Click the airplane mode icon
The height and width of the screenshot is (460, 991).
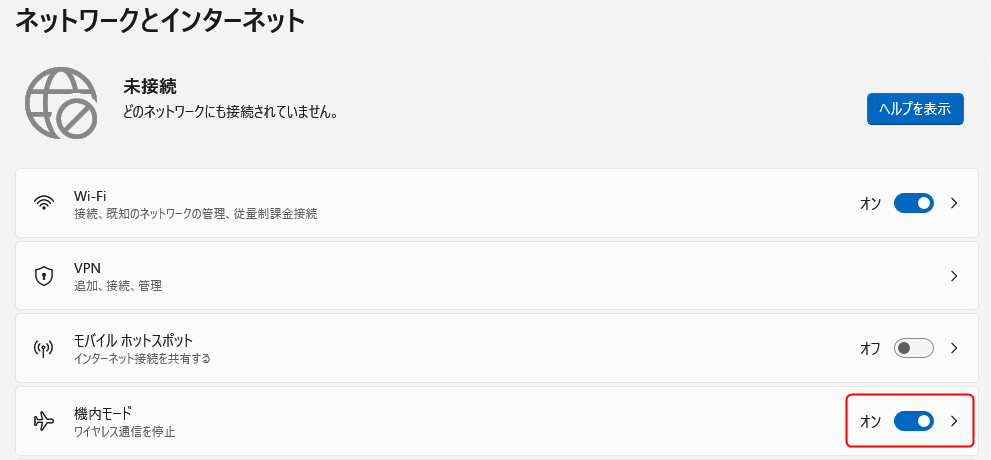43,421
